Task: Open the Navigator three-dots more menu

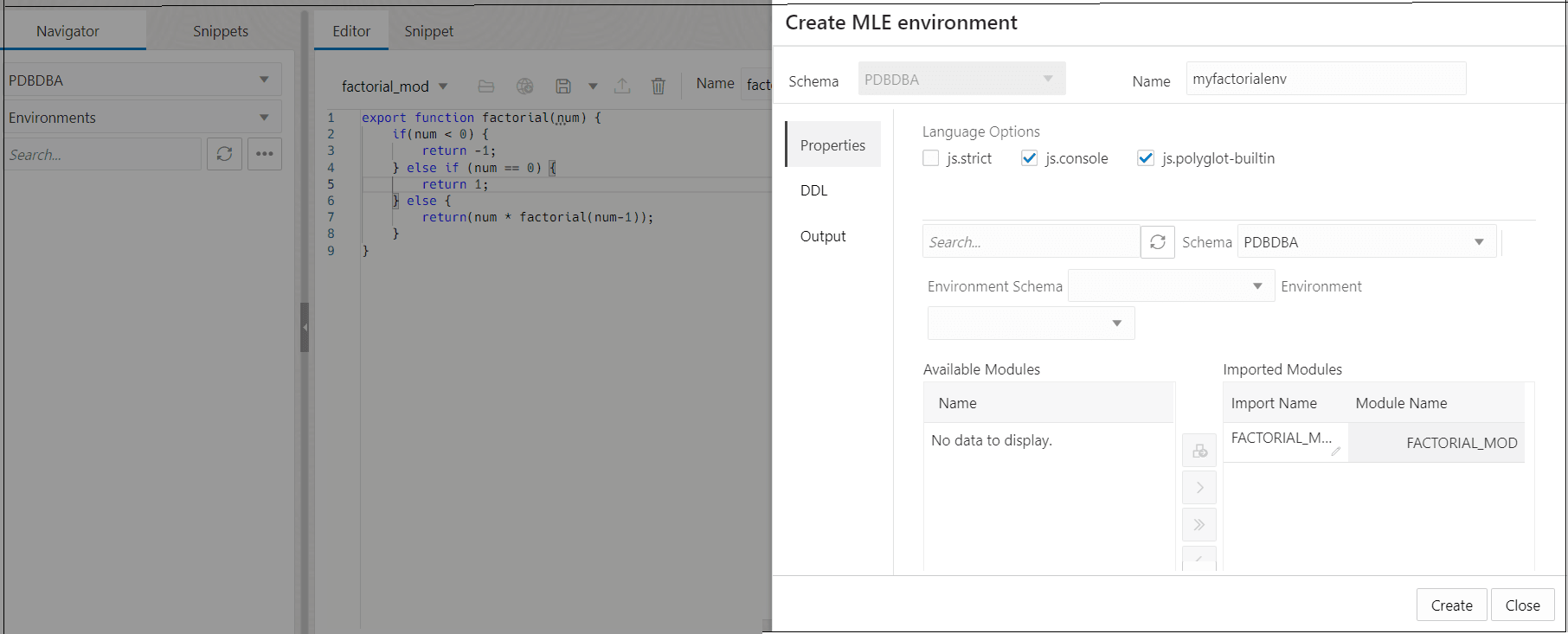Action: click(265, 154)
